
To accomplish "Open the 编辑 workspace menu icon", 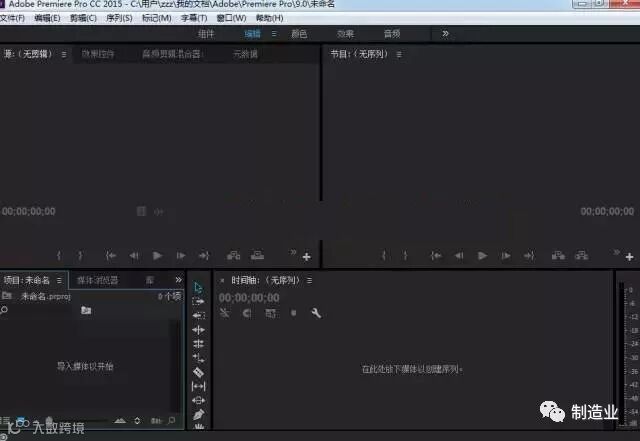I will [274, 33].
